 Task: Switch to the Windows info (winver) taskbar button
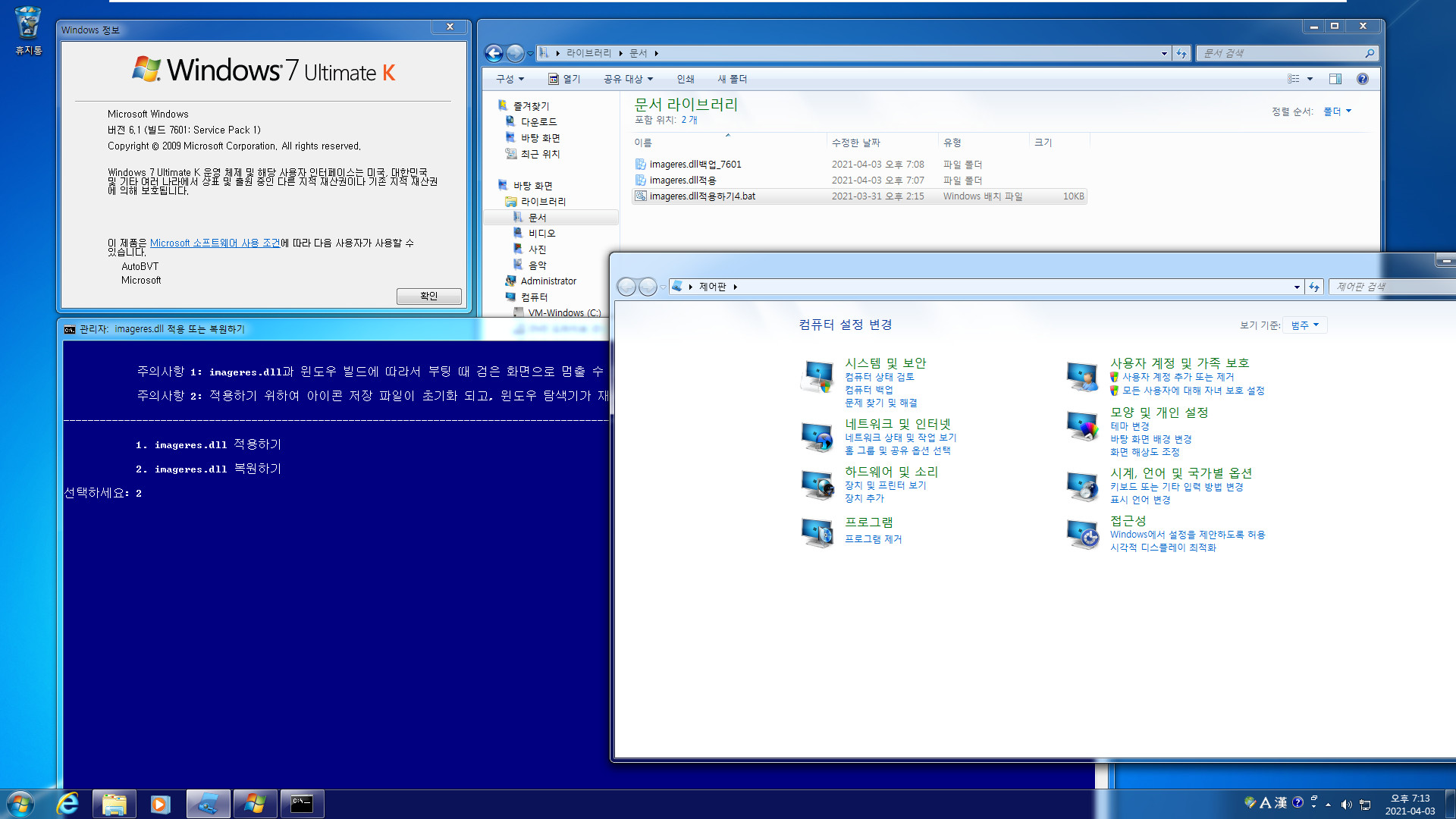point(255,804)
